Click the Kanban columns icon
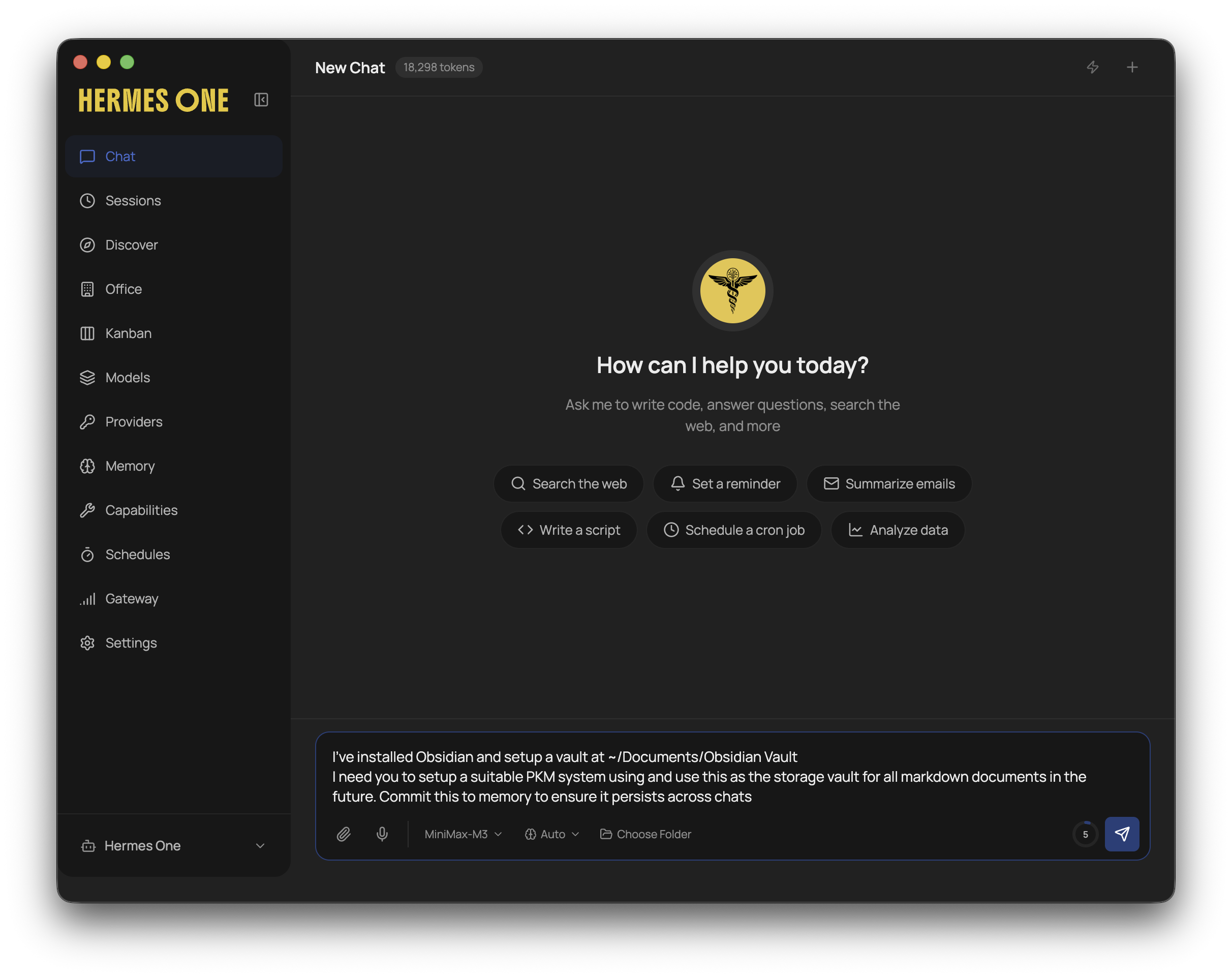 pyautogui.click(x=87, y=333)
